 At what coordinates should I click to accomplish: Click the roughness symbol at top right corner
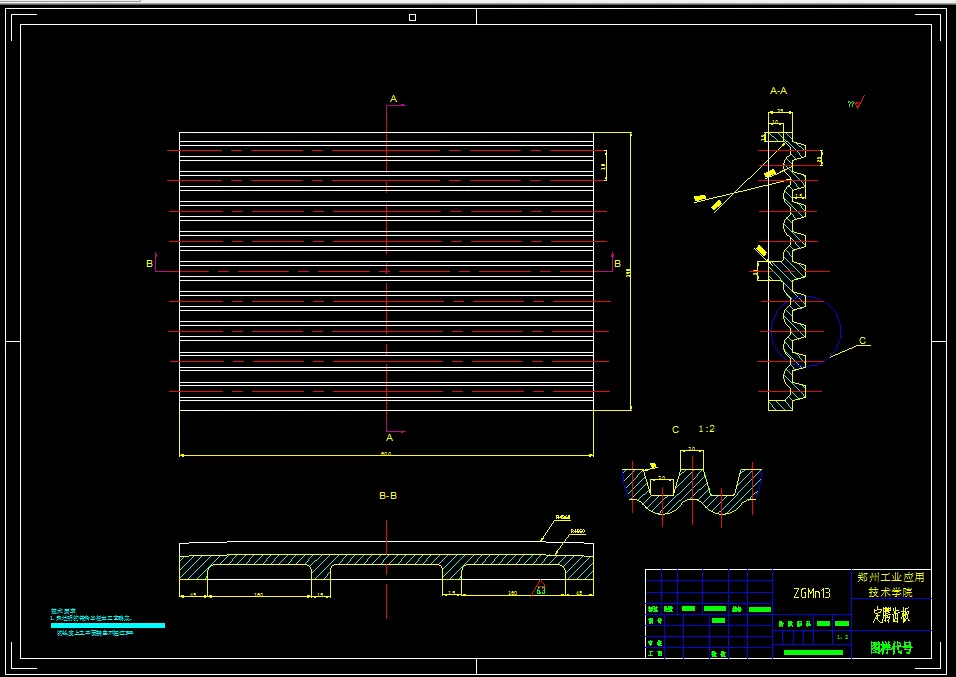coord(856,104)
